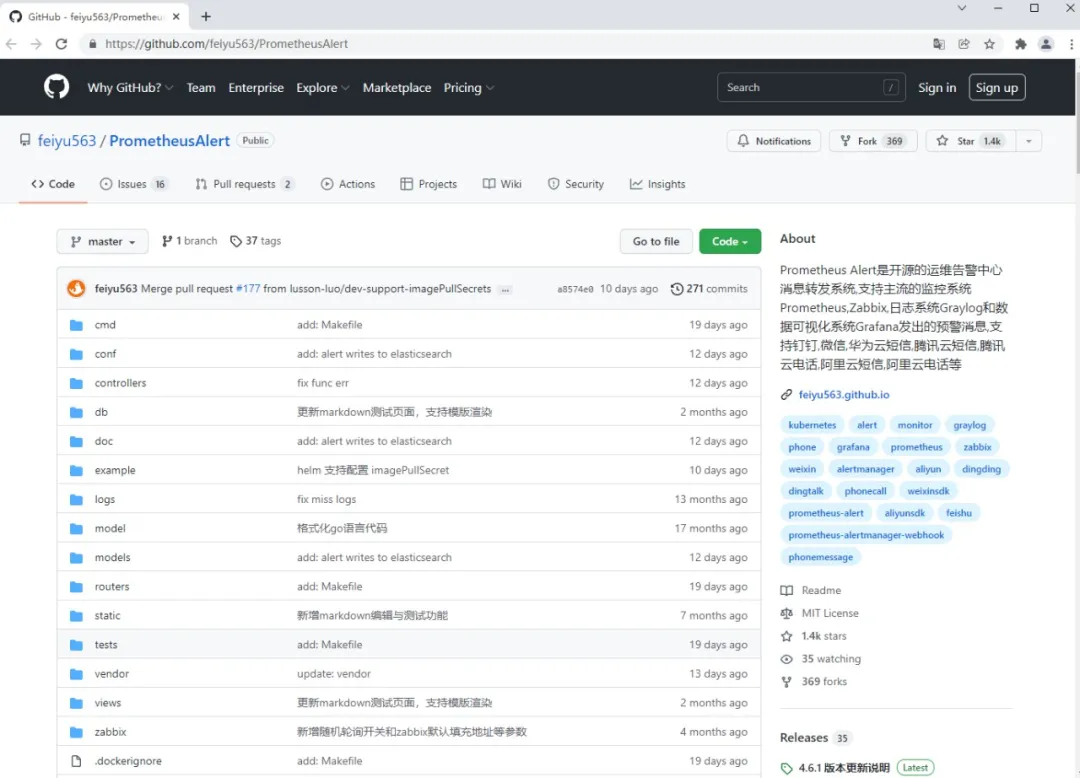Open the doc folder
Image resolution: width=1080 pixels, height=778 pixels.
point(103,441)
